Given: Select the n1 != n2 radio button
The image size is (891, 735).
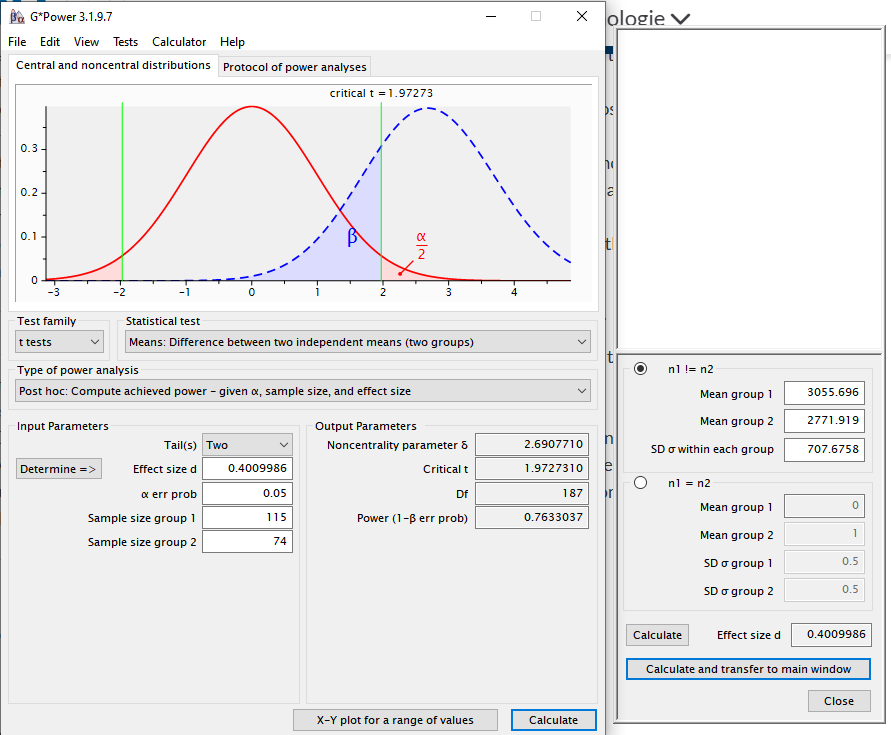Looking at the screenshot, I should (x=640, y=368).
